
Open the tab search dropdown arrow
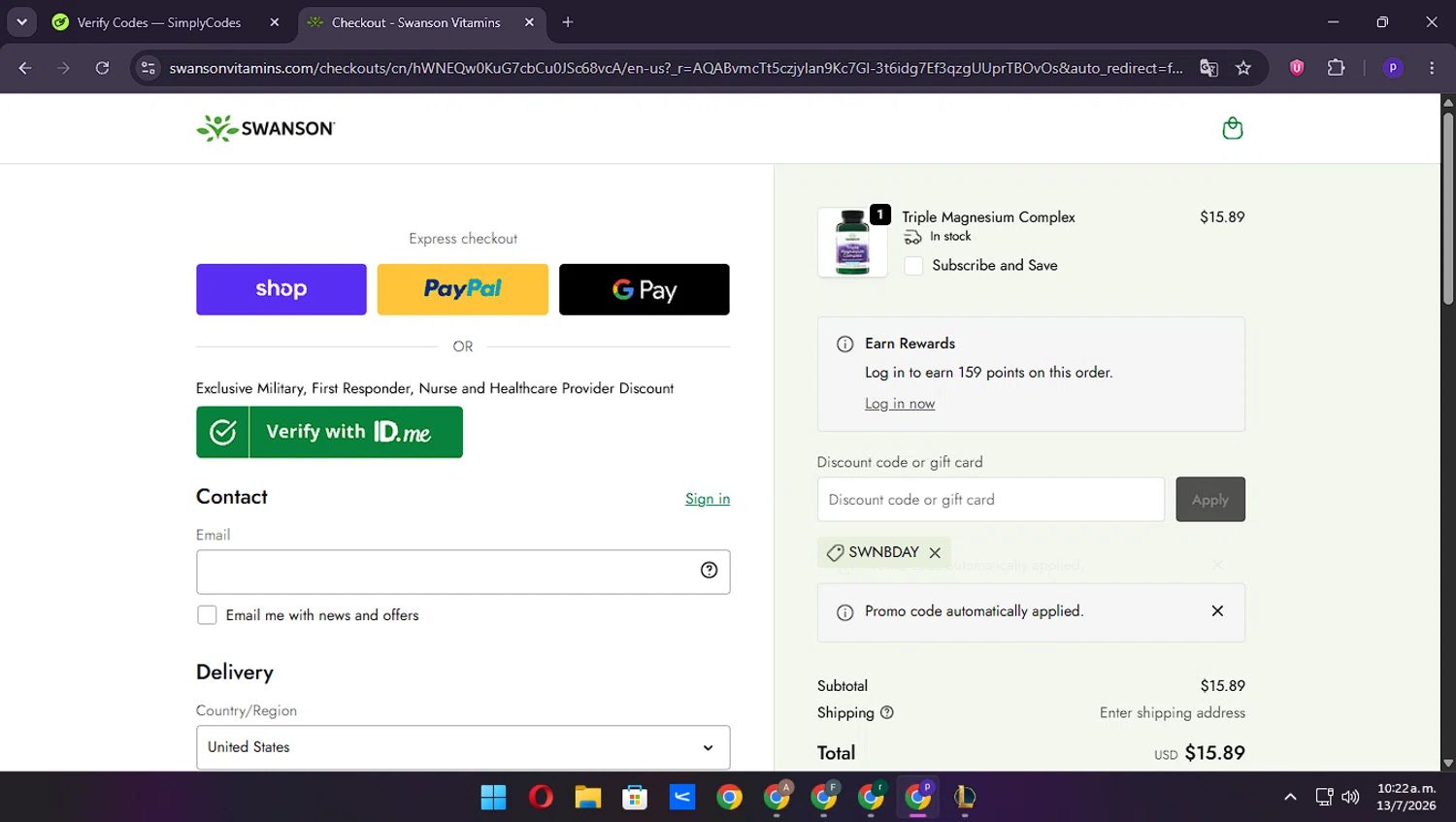click(21, 22)
